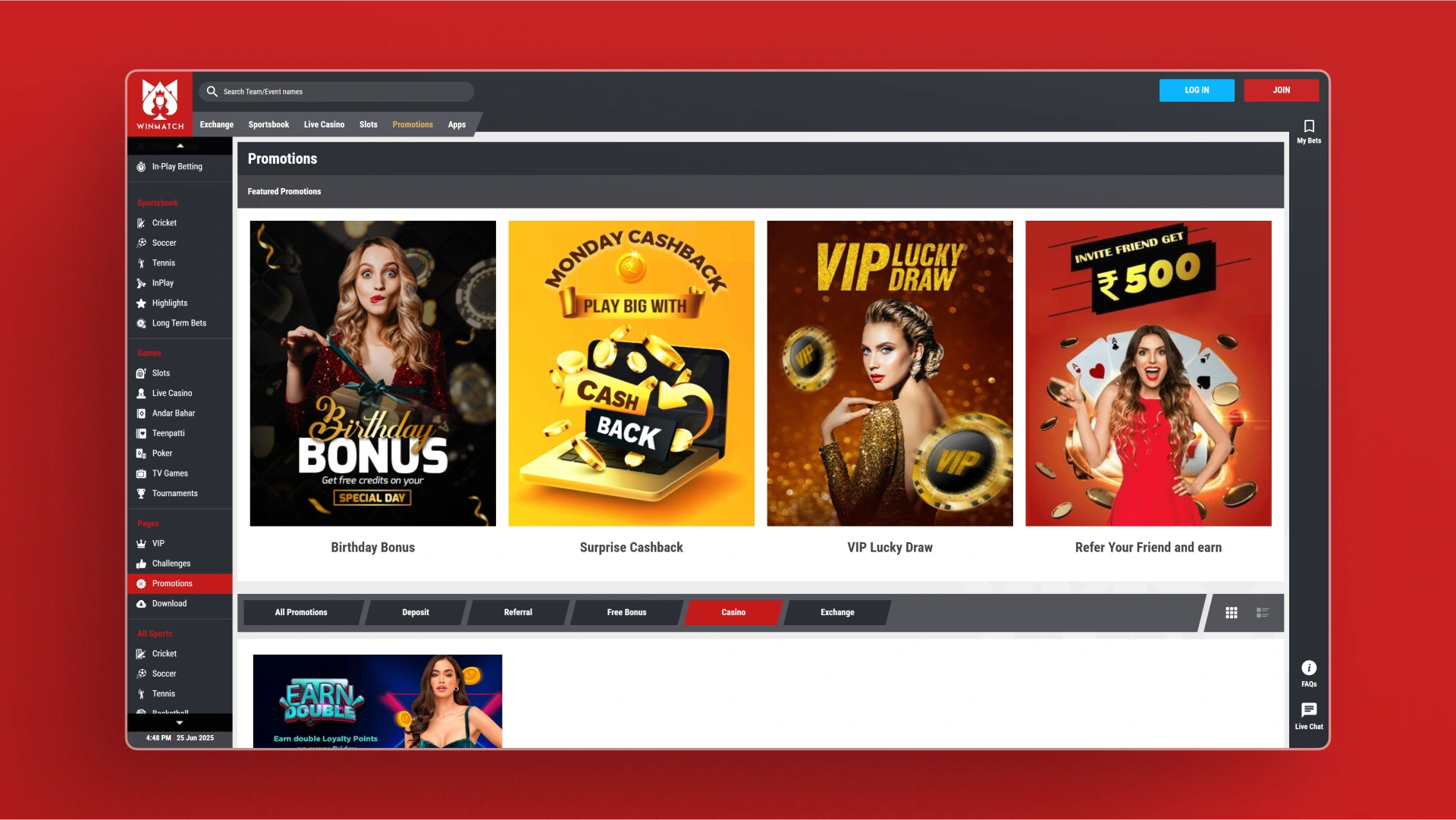
Task: Select Promotions in the sidebar
Action: 180,584
